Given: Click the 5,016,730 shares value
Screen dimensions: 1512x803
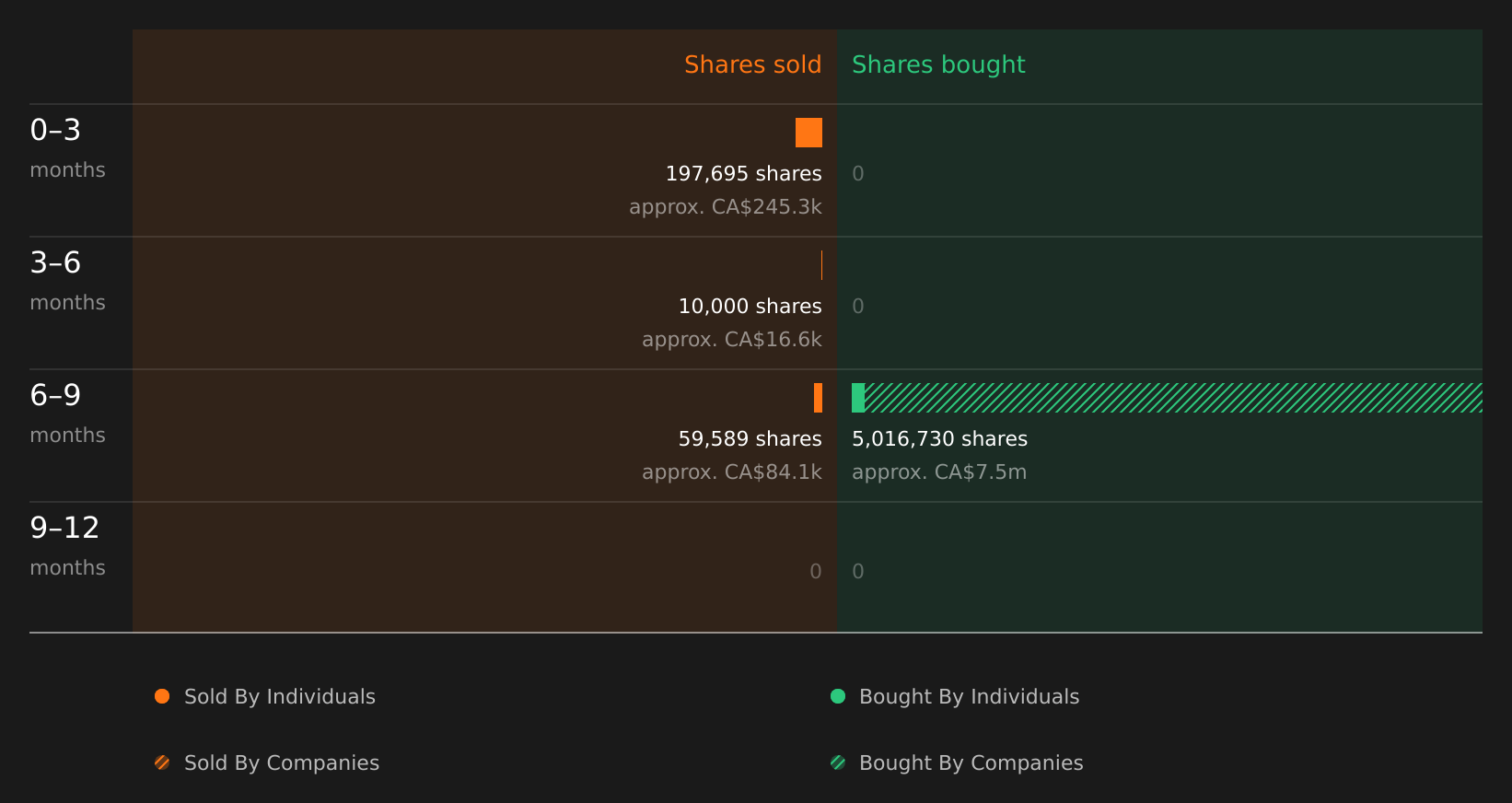Looking at the screenshot, I should pos(939,438).
